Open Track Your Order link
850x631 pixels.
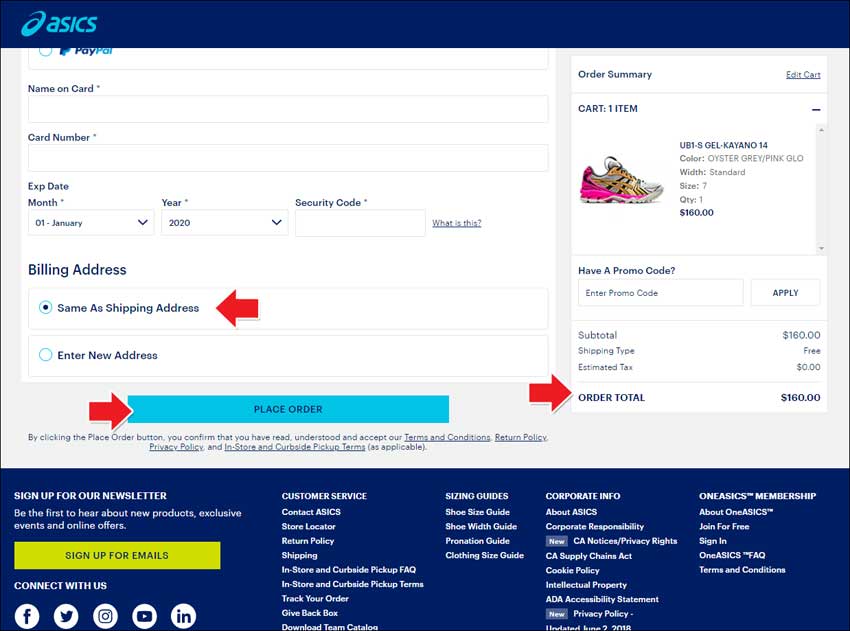coord(315,598)
